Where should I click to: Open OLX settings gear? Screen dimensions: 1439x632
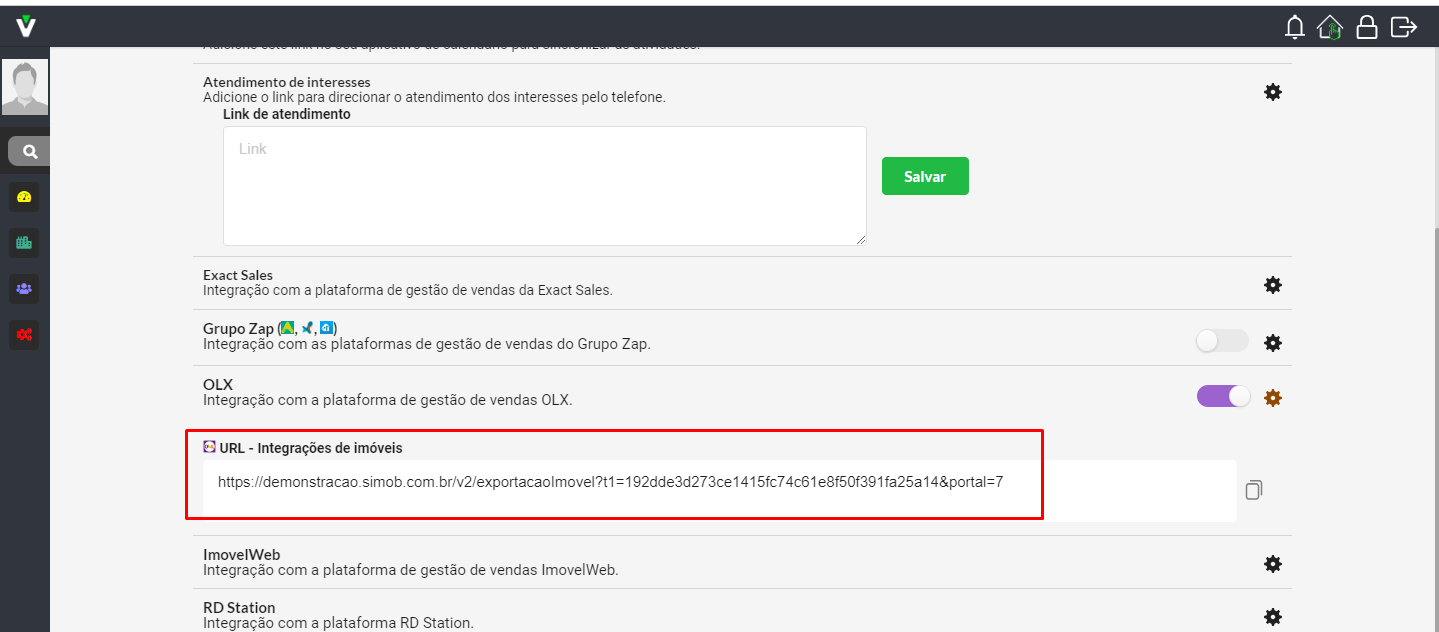click(1273, 398)
